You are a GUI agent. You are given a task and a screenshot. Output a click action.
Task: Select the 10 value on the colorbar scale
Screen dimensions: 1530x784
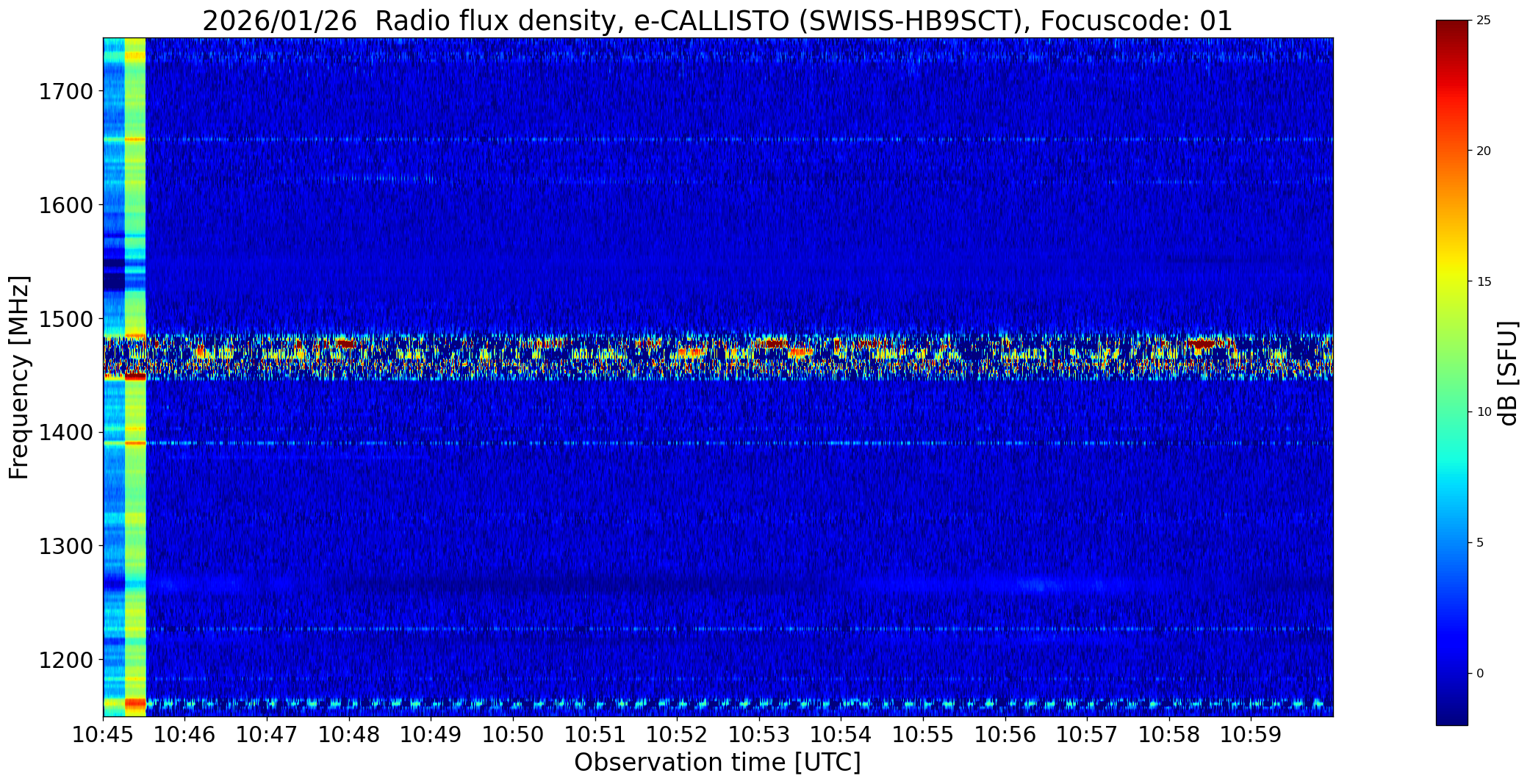point(1484,412)
